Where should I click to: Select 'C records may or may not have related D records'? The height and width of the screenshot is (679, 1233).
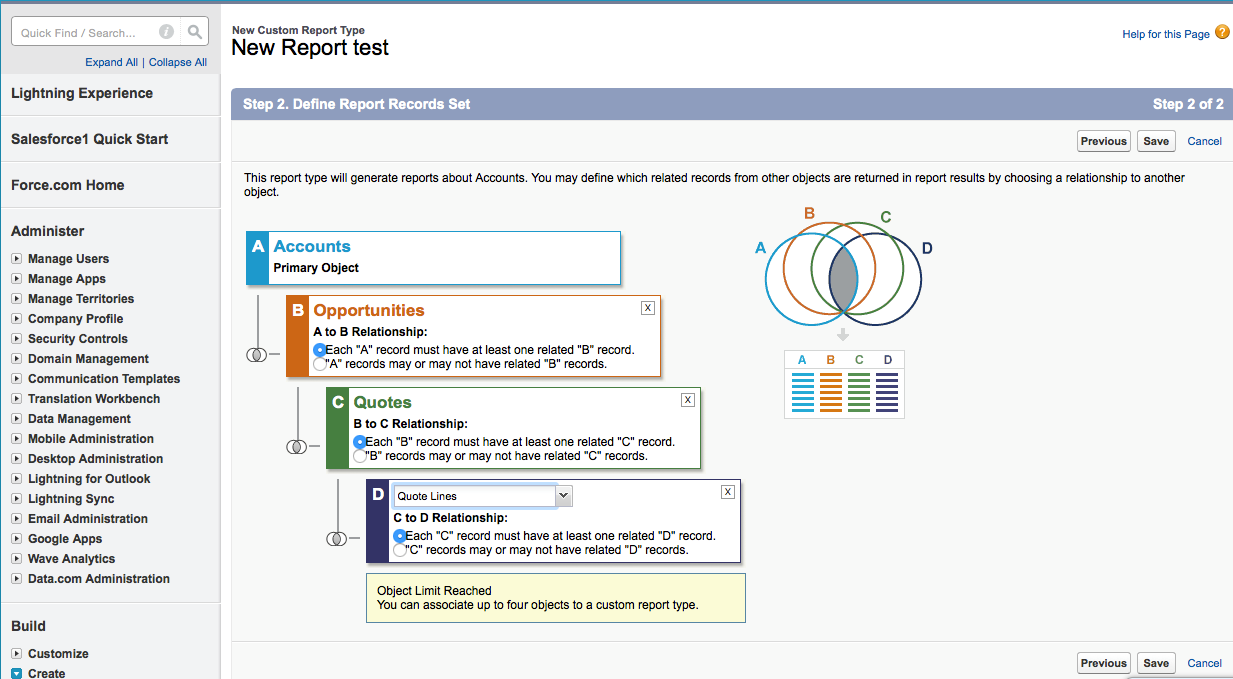(x=399, y=547)
